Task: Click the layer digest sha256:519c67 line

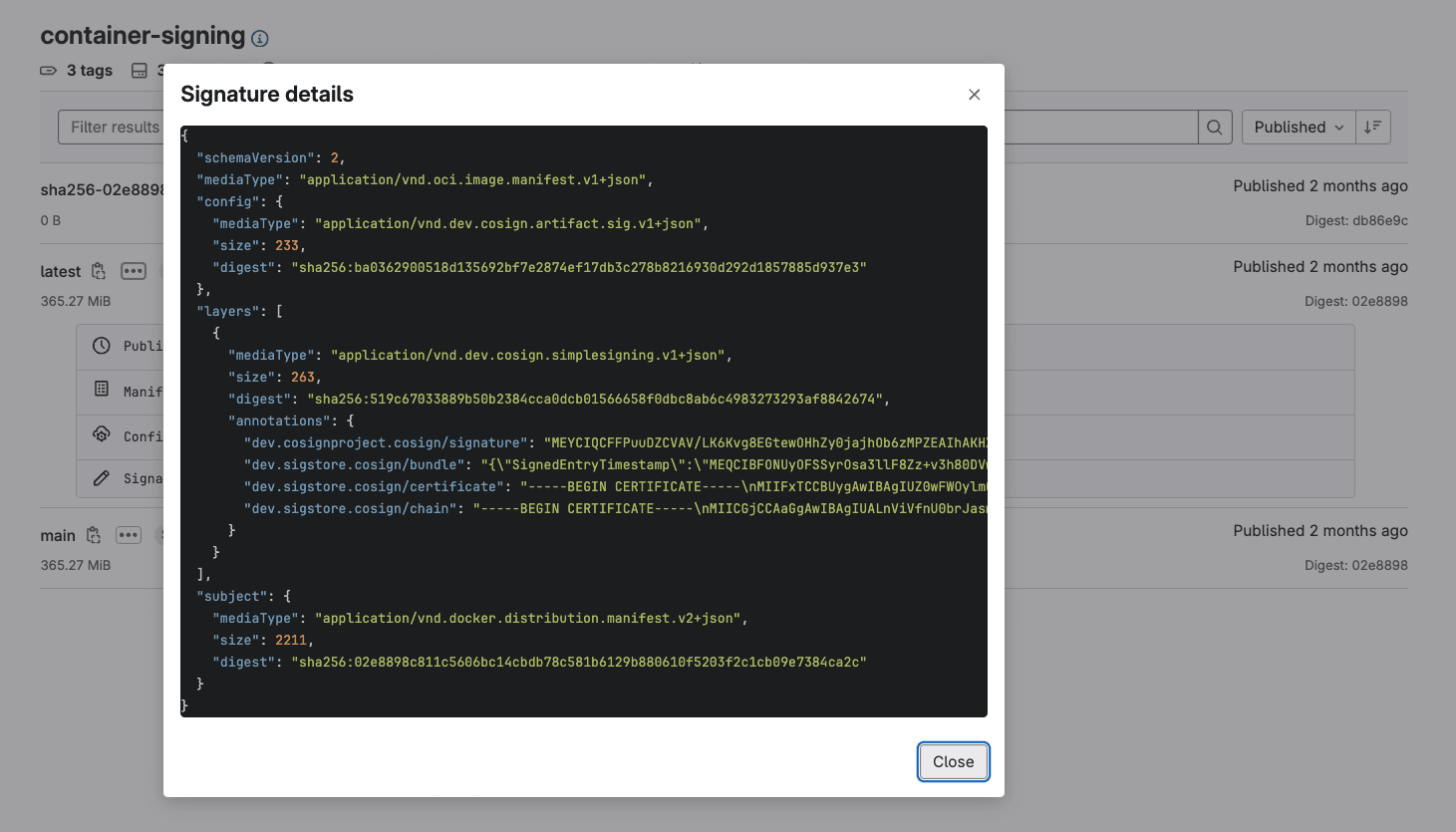Action: 559,399
